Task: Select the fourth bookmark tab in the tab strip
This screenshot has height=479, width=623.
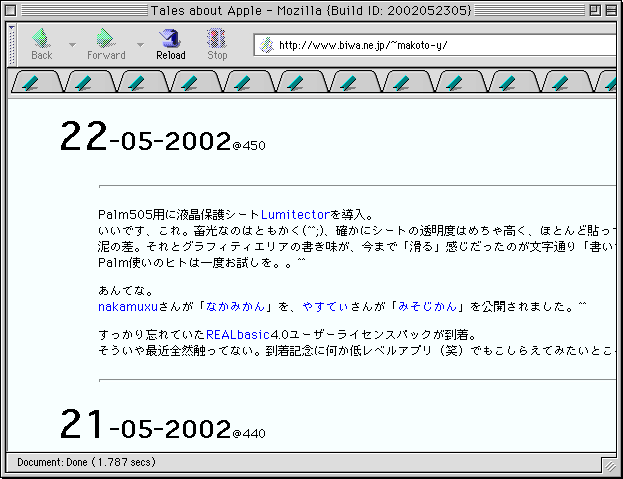Action: tap(187, 83)
